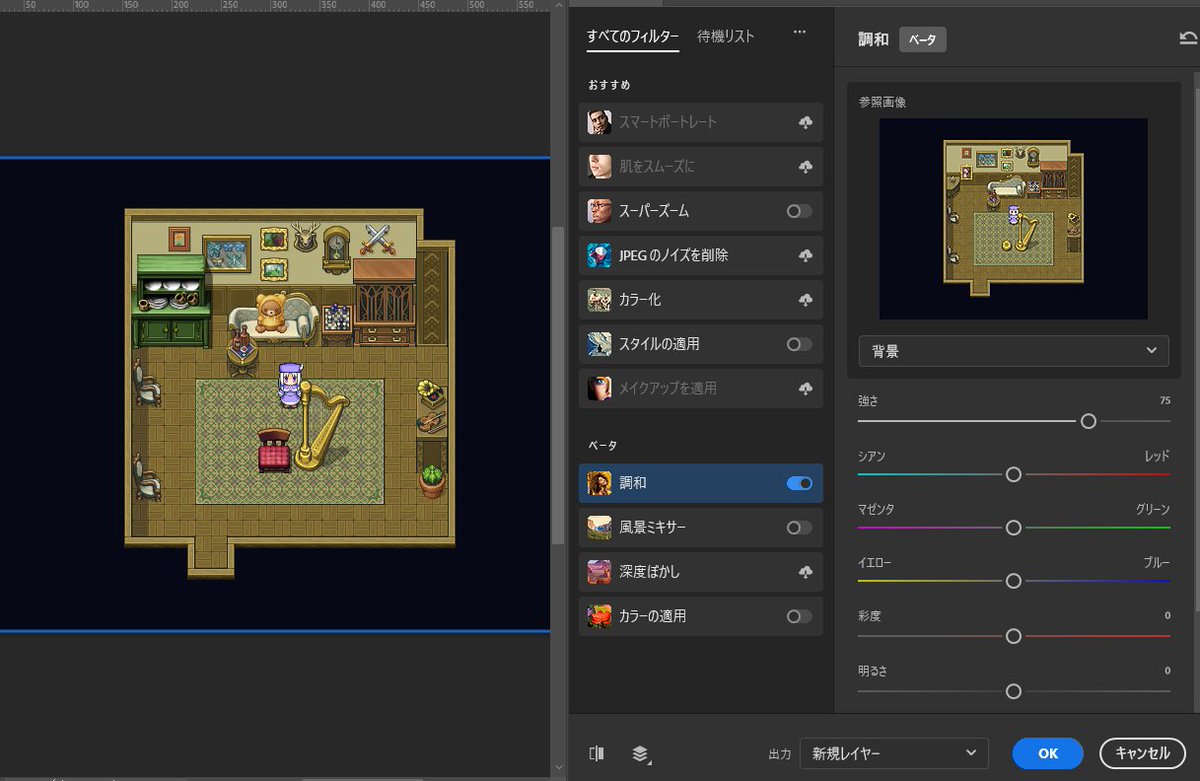Click the layer preview stack icon
This screenshot has width=1200, height=781.
click(641, 753)
